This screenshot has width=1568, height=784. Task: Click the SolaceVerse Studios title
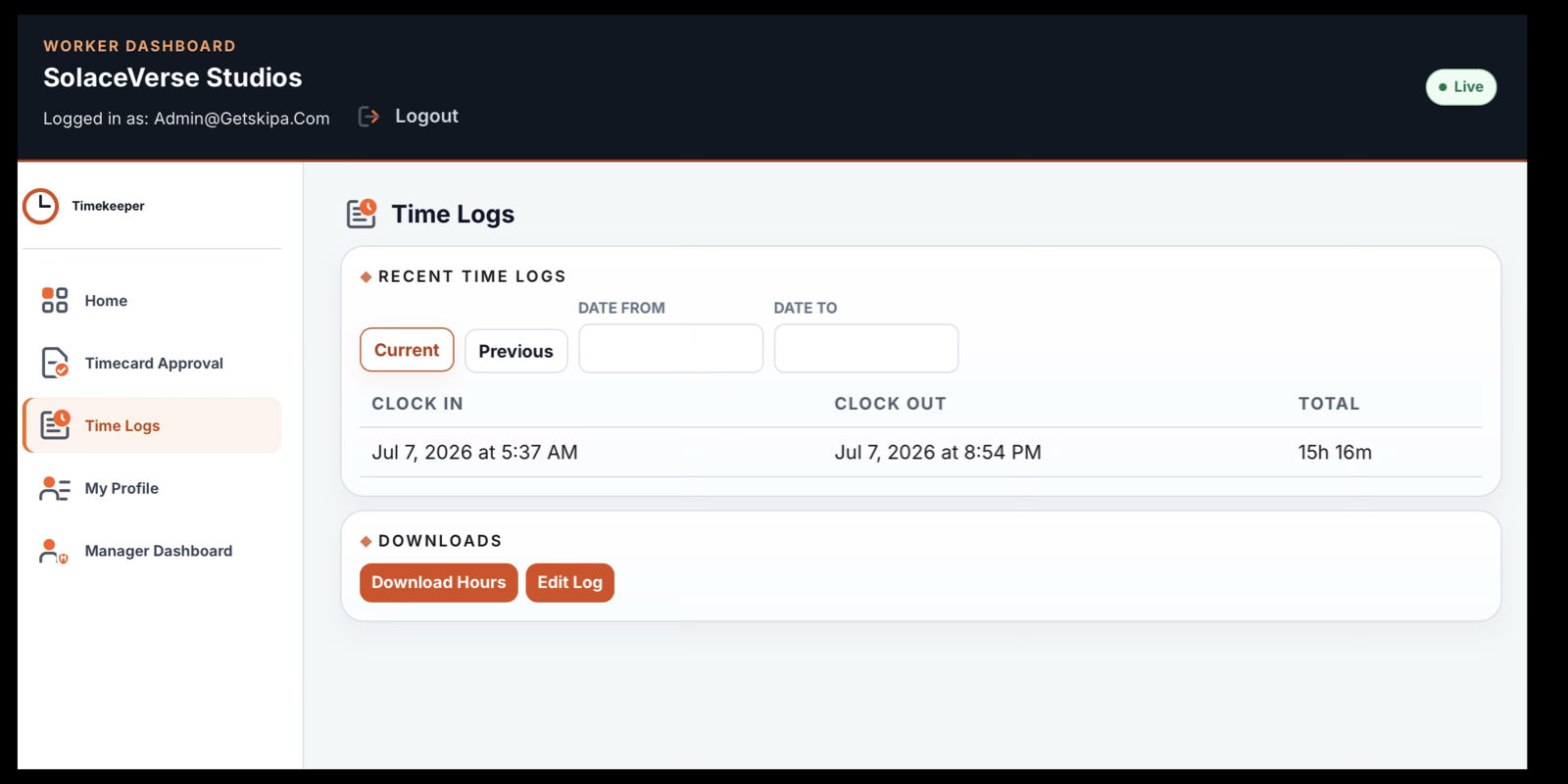pos(172,77)
